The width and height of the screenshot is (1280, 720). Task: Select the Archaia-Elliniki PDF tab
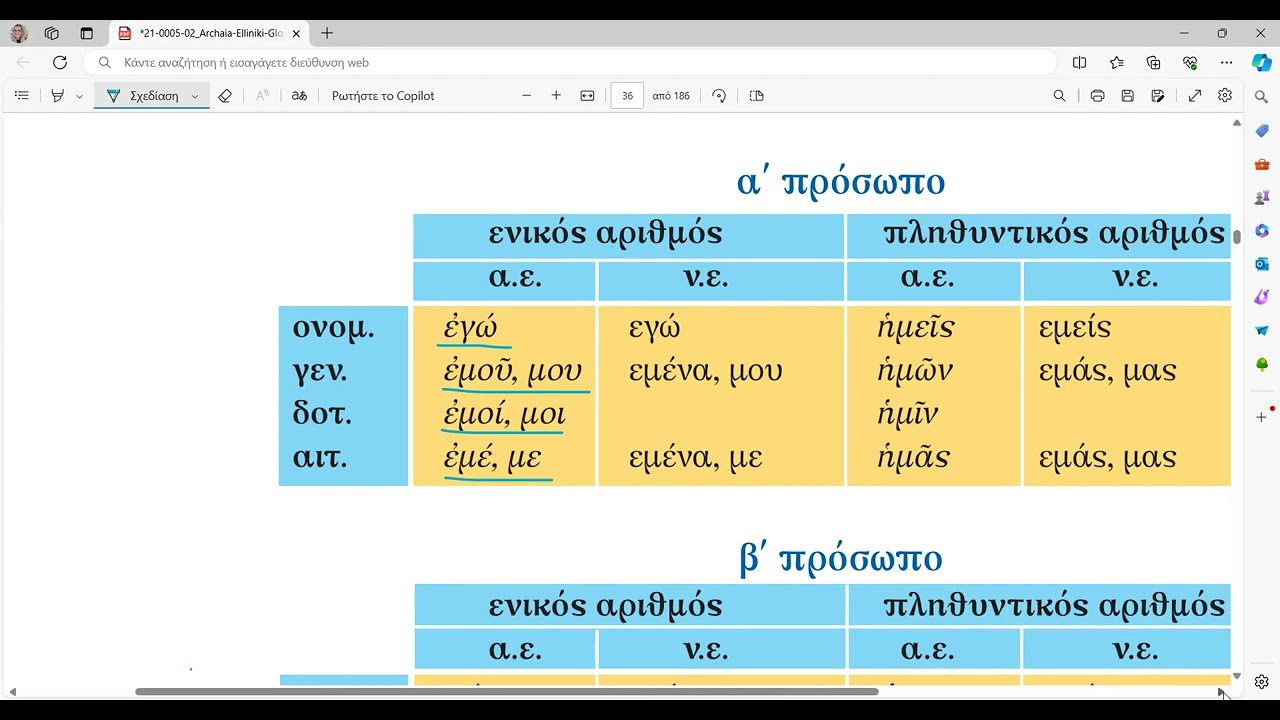click(210, 33)
